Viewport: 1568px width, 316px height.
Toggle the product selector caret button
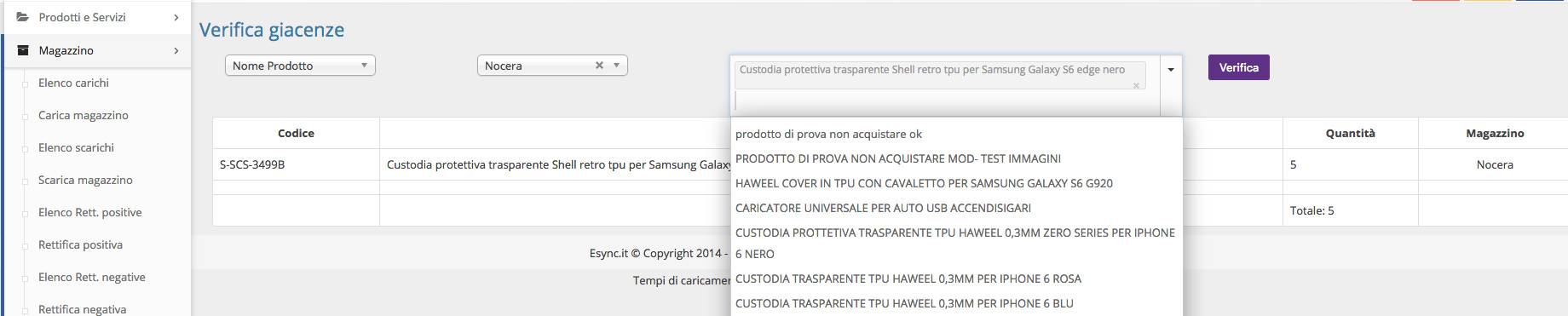click(1171, 70)
